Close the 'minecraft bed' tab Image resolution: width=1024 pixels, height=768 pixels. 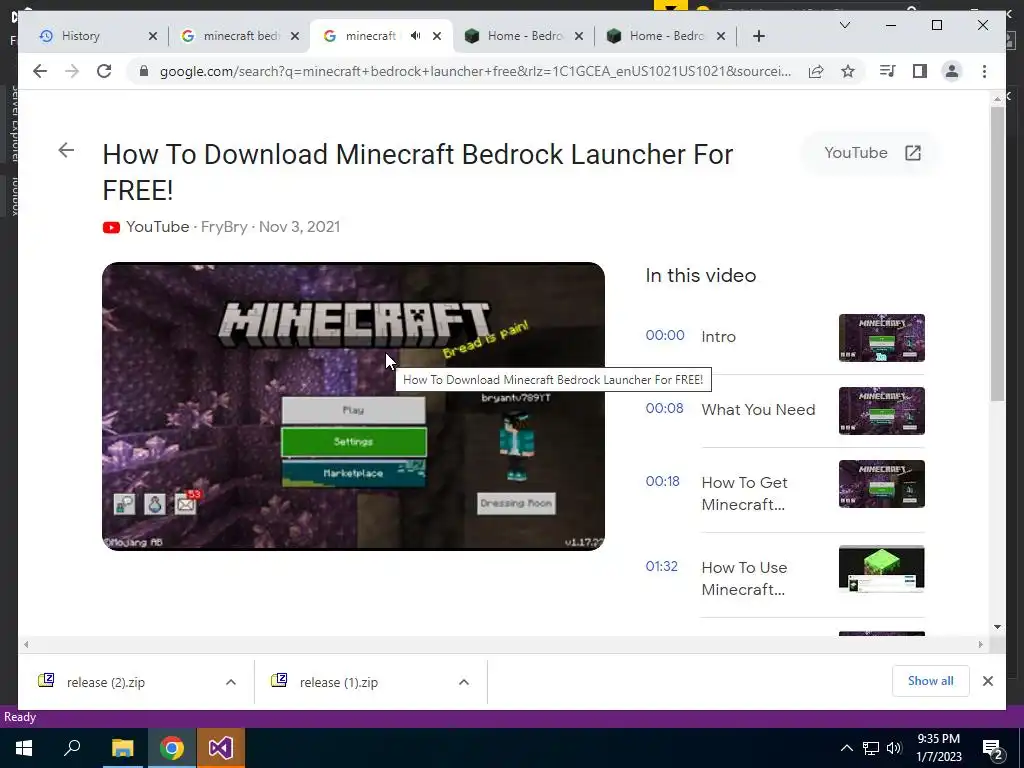click(295, 36)
